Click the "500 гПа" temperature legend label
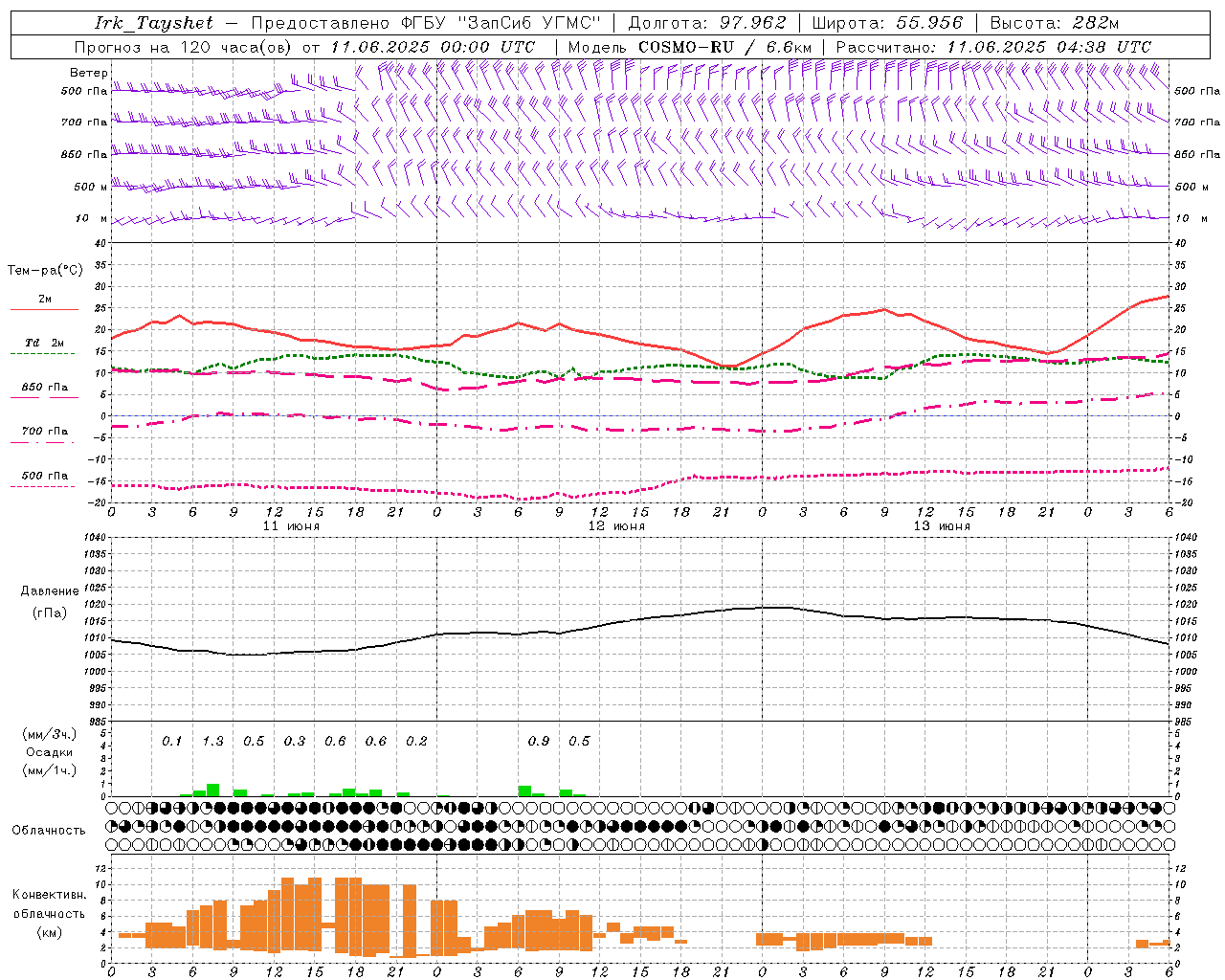 (45, 476)
